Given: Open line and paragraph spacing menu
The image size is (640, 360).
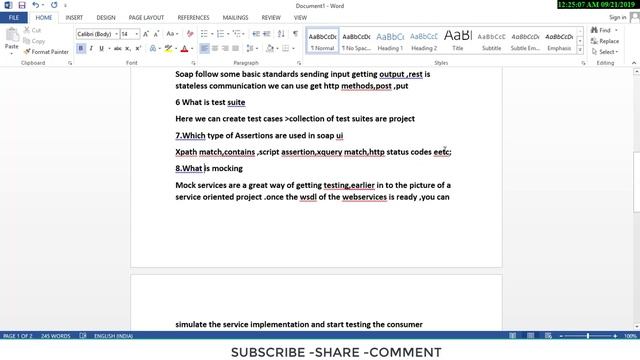Looking at the screenshot, I should click(251, 49).
